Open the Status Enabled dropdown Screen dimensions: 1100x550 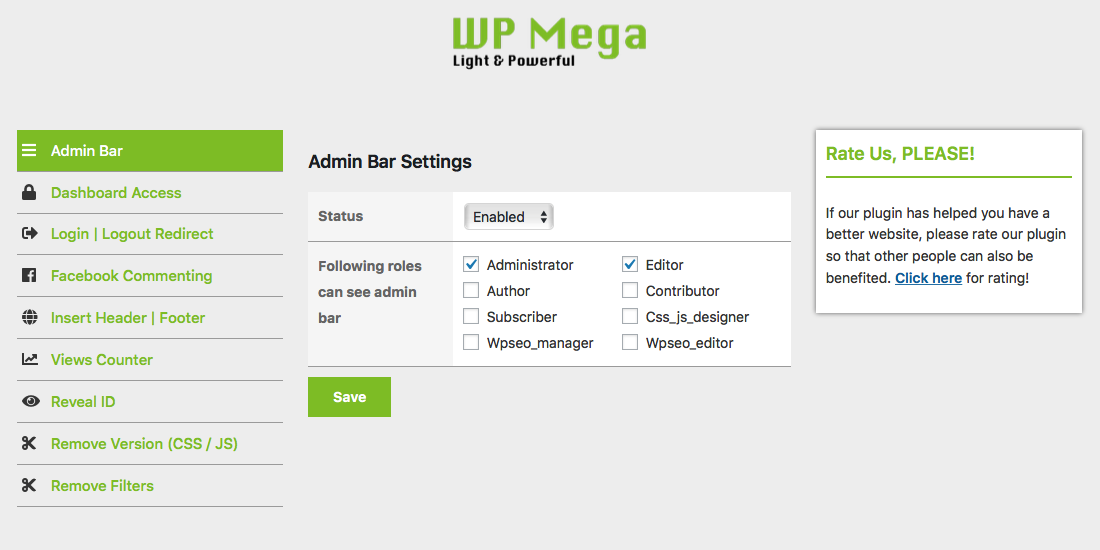click(509, 217)
